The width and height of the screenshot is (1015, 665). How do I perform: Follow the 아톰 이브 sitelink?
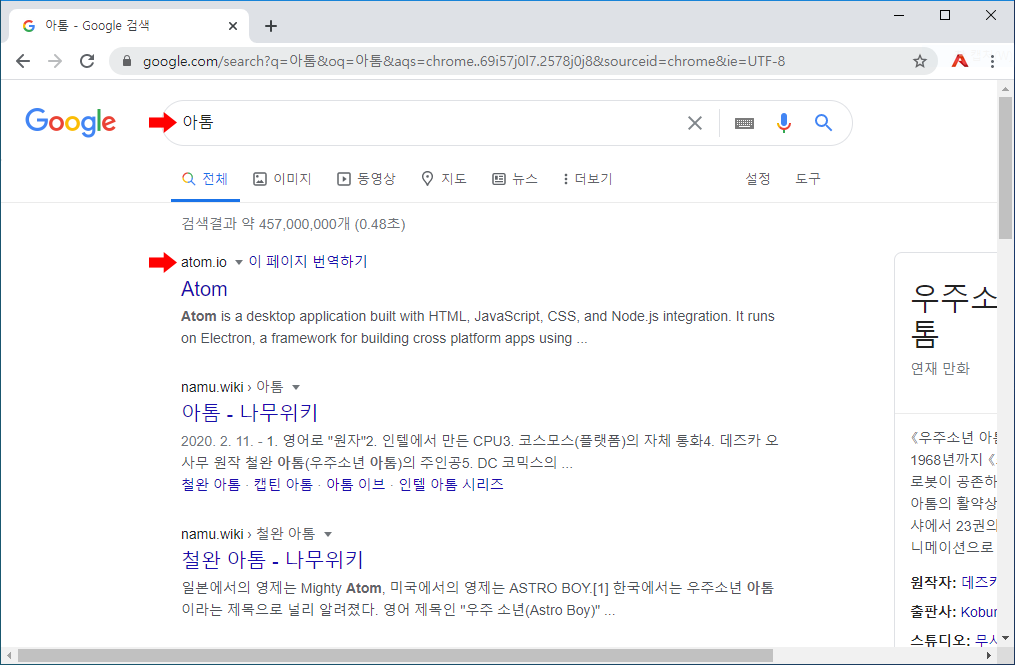tap(355, 484)
